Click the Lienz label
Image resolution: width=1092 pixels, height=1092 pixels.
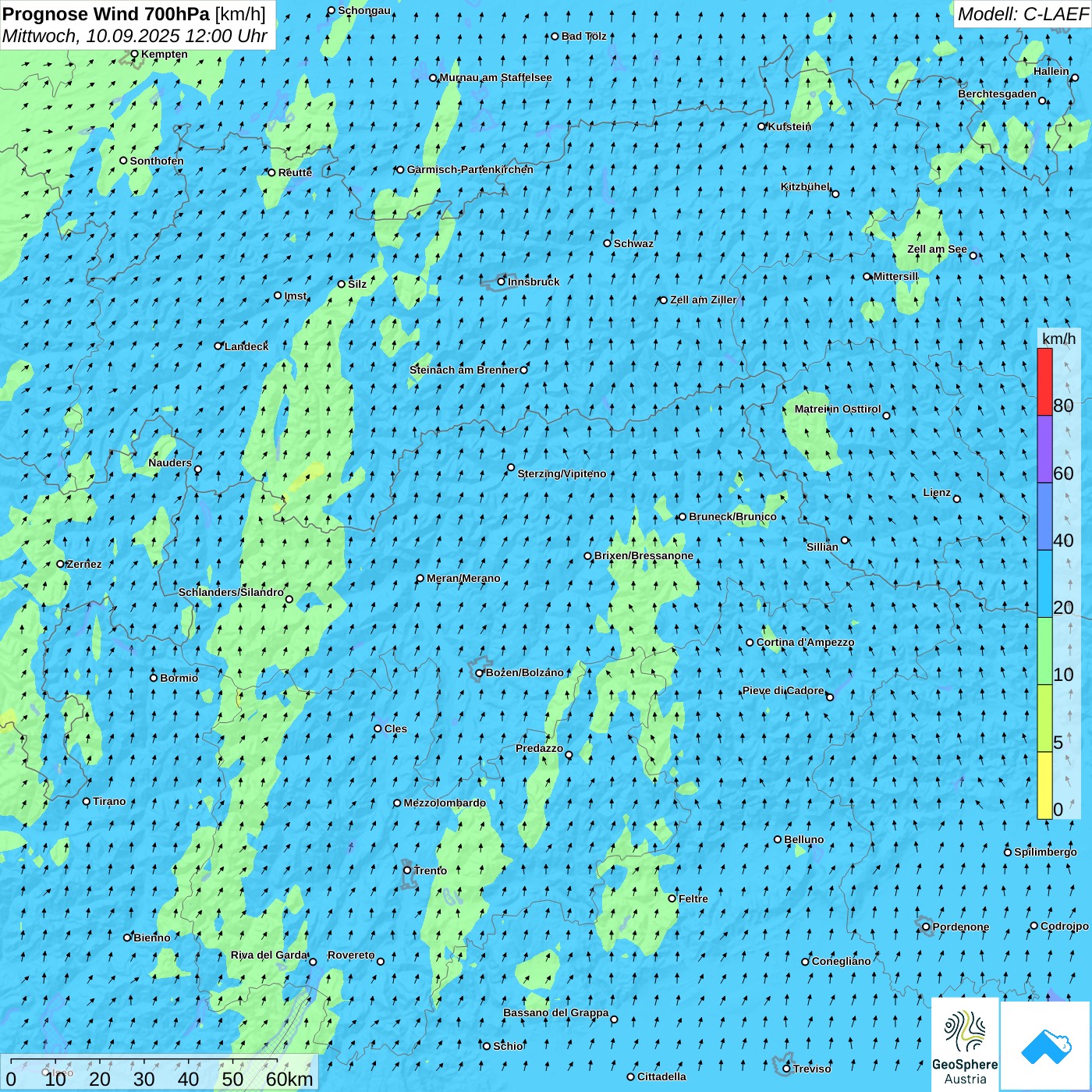point(937,492)
